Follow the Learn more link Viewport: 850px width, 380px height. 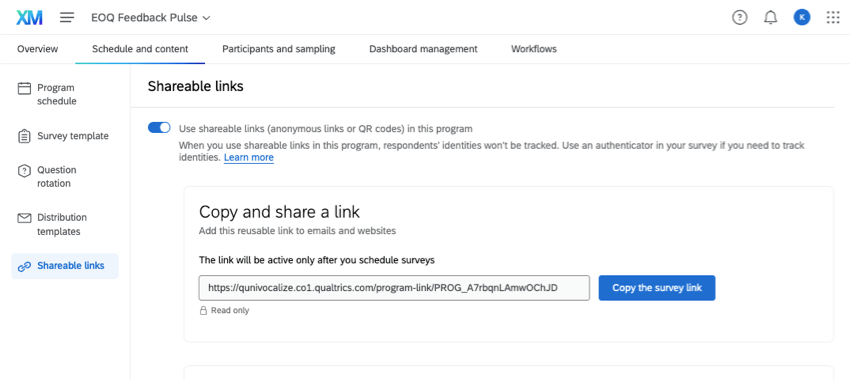click(249, 158)
